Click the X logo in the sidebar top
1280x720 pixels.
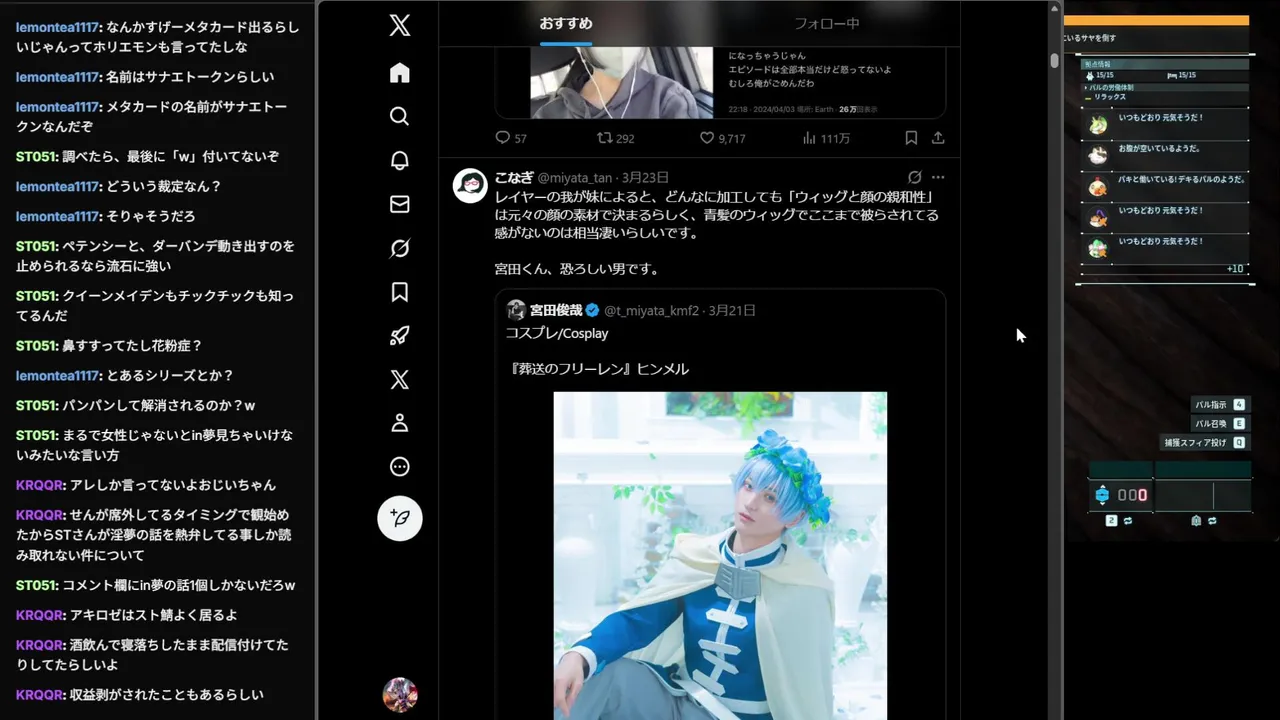click(399, 26)
